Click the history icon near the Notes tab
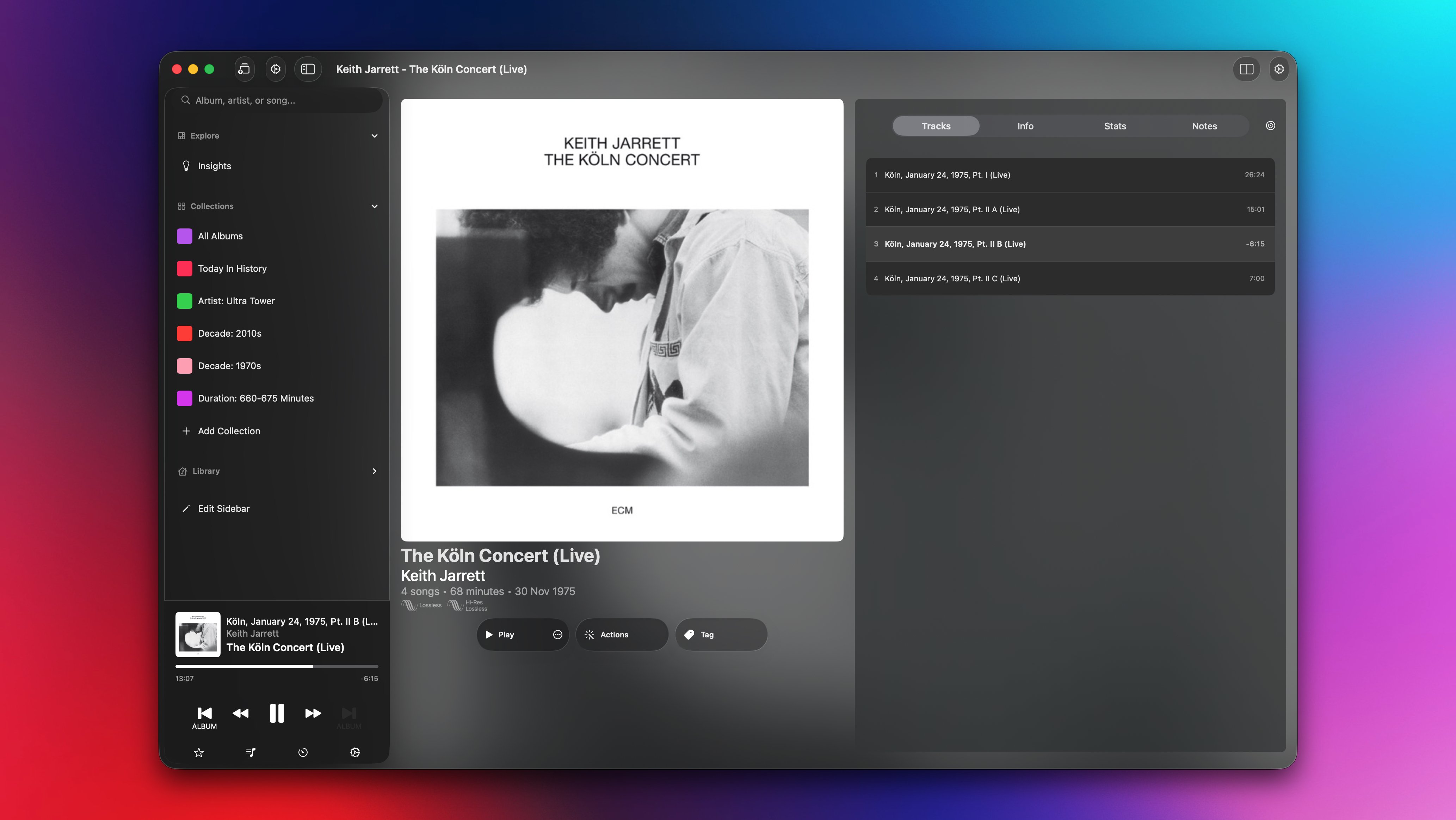The width and height of the screenshot is (1456, 820). point(1270,126)
